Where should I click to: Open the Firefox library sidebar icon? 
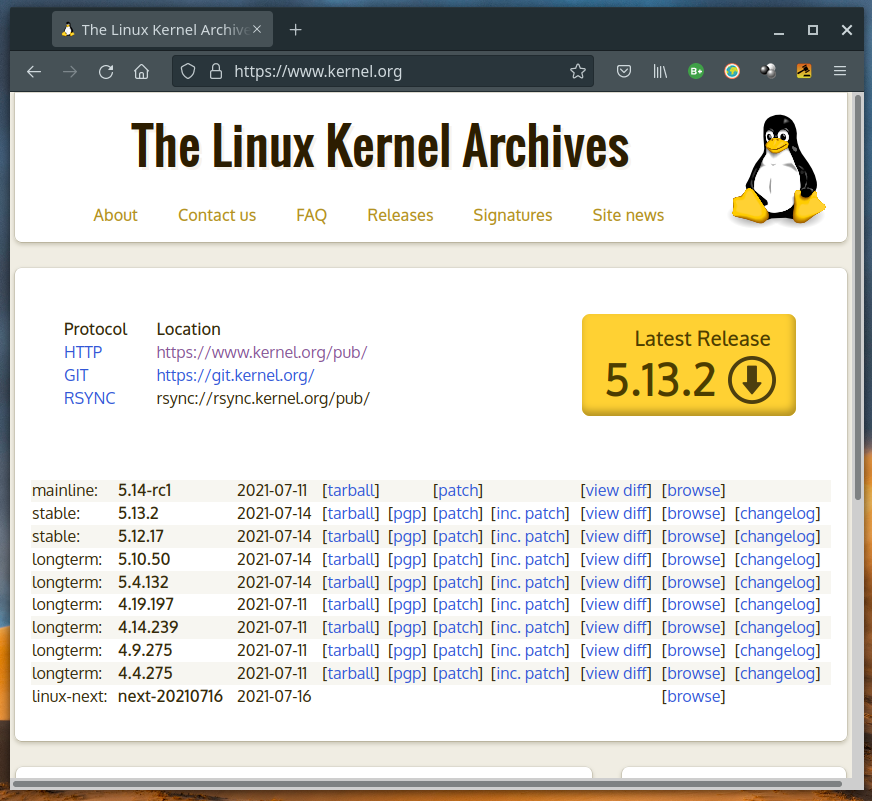(x=660, y=71)
